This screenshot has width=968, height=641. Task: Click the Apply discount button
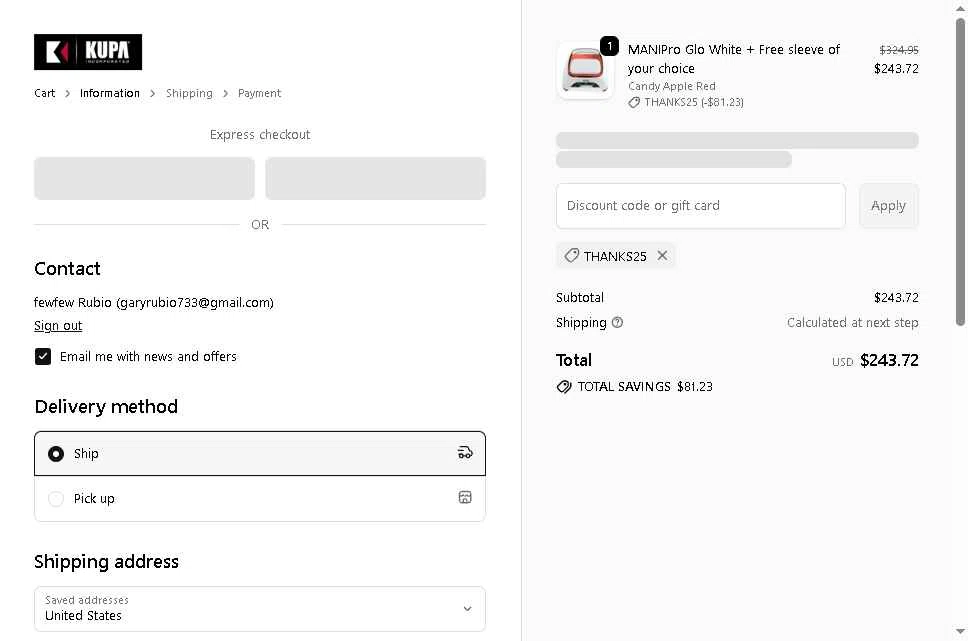tap(888, 206)
